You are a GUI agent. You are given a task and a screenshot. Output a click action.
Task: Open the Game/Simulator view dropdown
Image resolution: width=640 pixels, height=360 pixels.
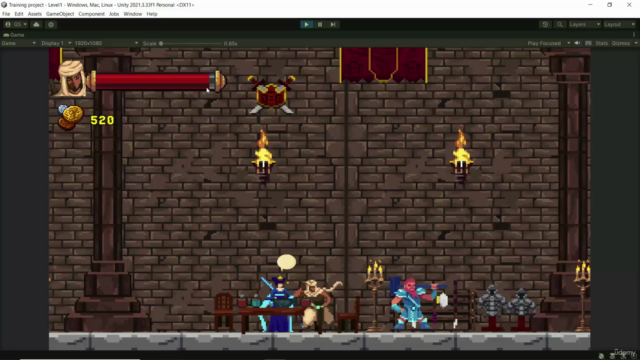click(18, 43)
